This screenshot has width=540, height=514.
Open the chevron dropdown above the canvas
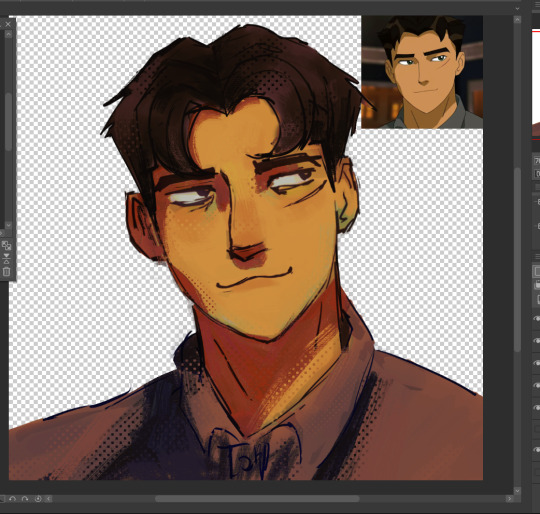(517, 8)
